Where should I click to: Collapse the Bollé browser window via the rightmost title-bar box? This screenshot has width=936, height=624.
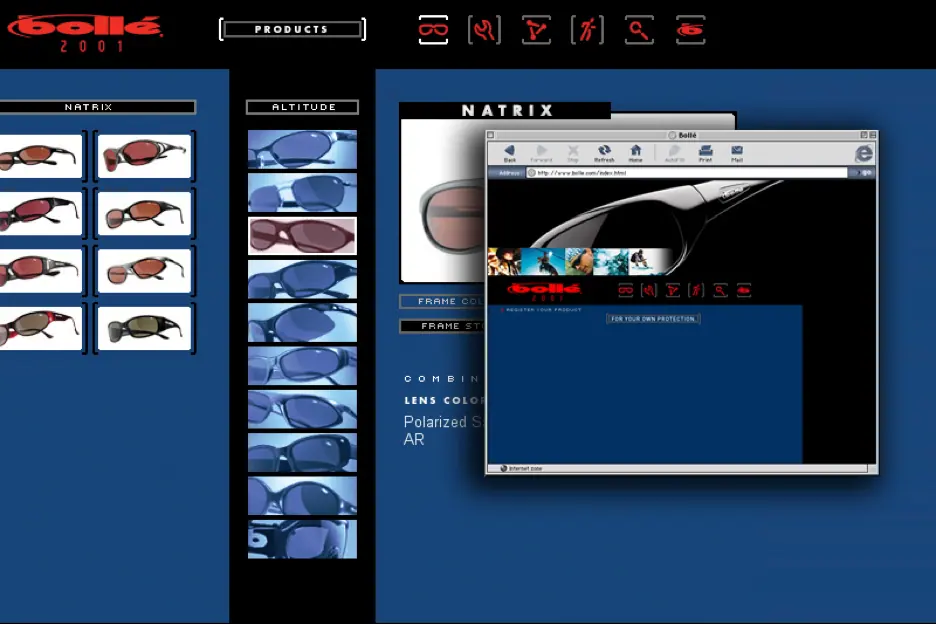tap(873, 135)
